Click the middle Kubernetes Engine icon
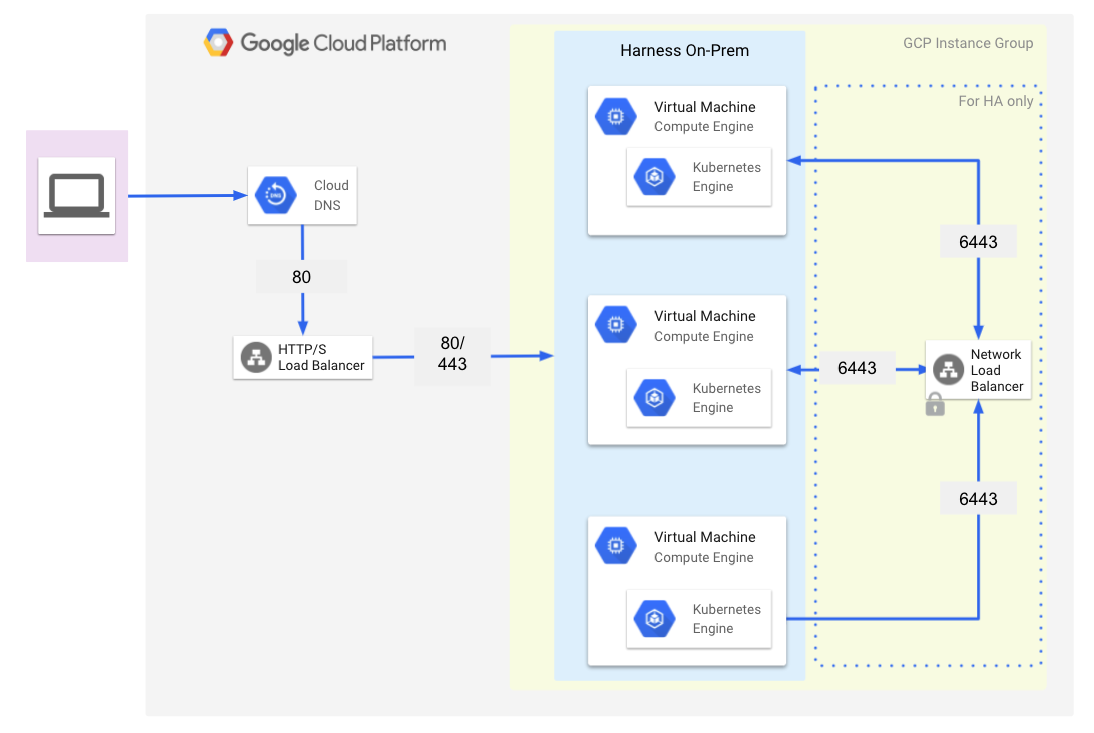The image size is (1094, 733). tap(654, 398)
